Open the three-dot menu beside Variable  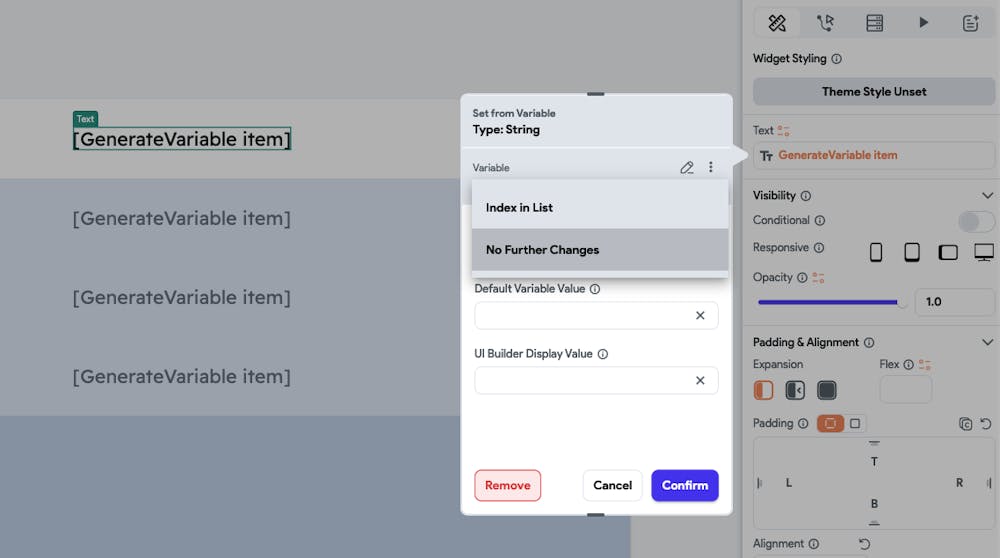710,167
